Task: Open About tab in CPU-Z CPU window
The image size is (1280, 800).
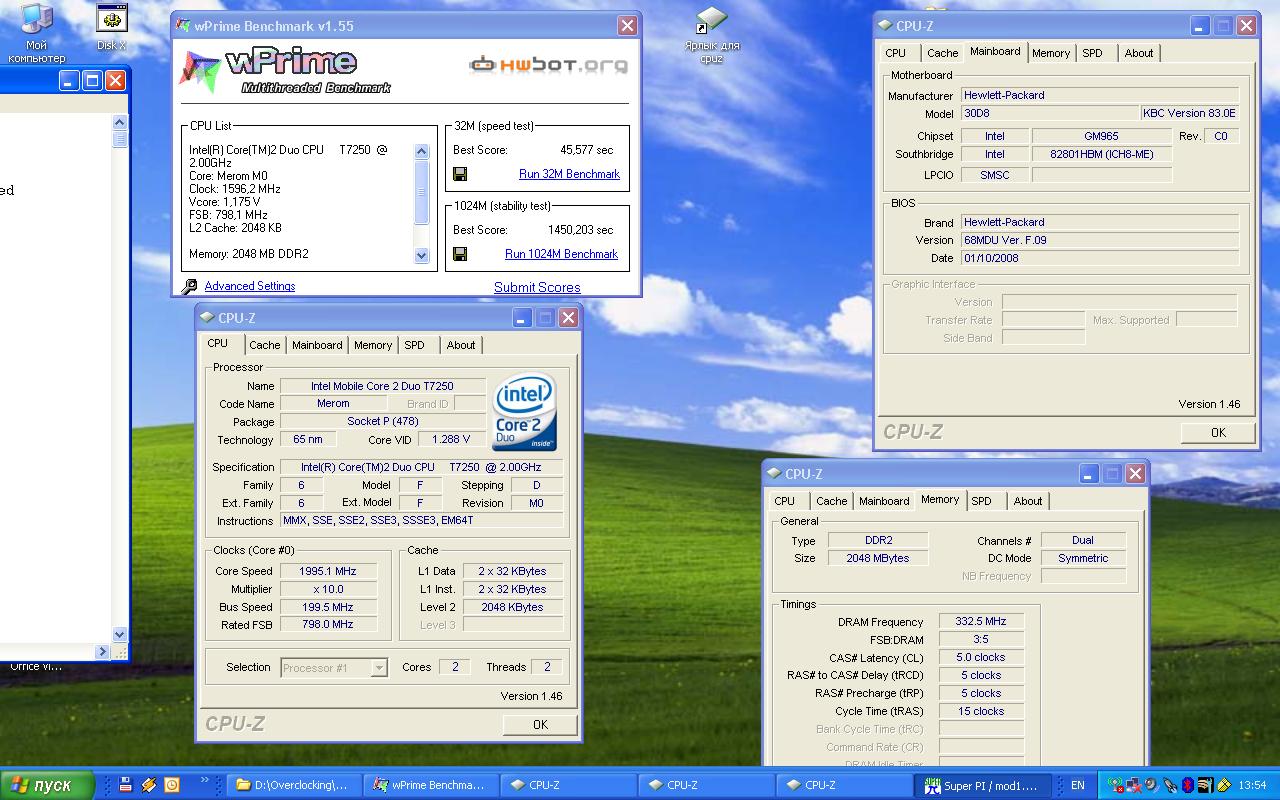Action: coord(461,345)
